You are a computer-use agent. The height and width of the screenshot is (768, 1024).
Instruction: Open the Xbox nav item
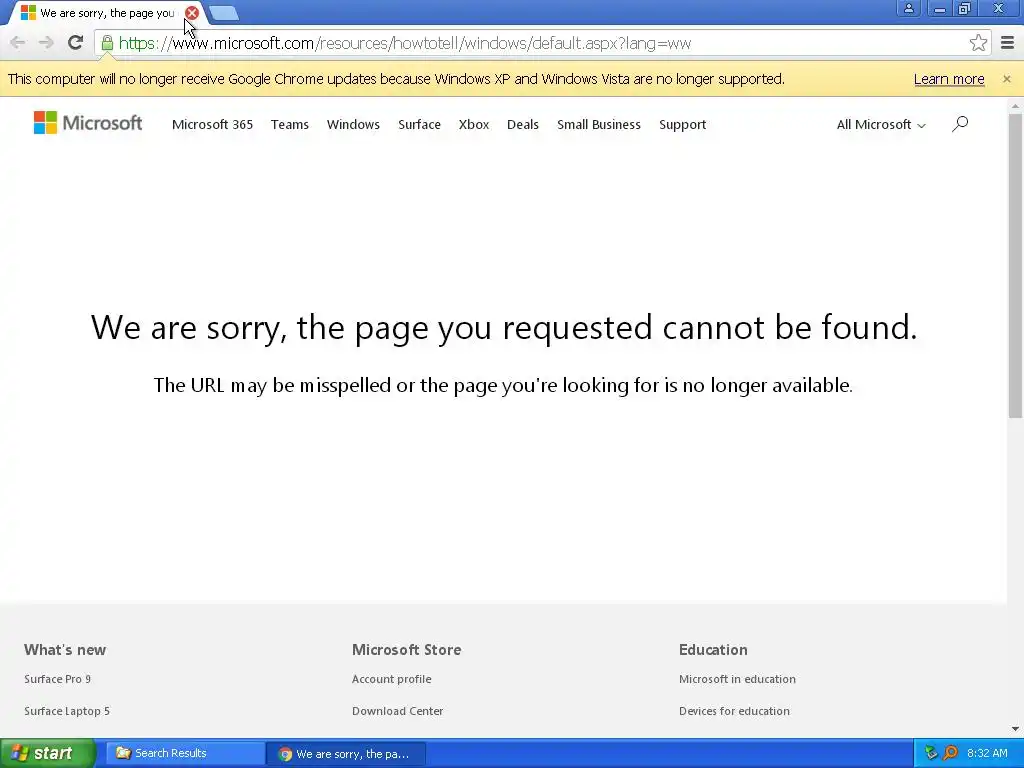pos(473,125)
